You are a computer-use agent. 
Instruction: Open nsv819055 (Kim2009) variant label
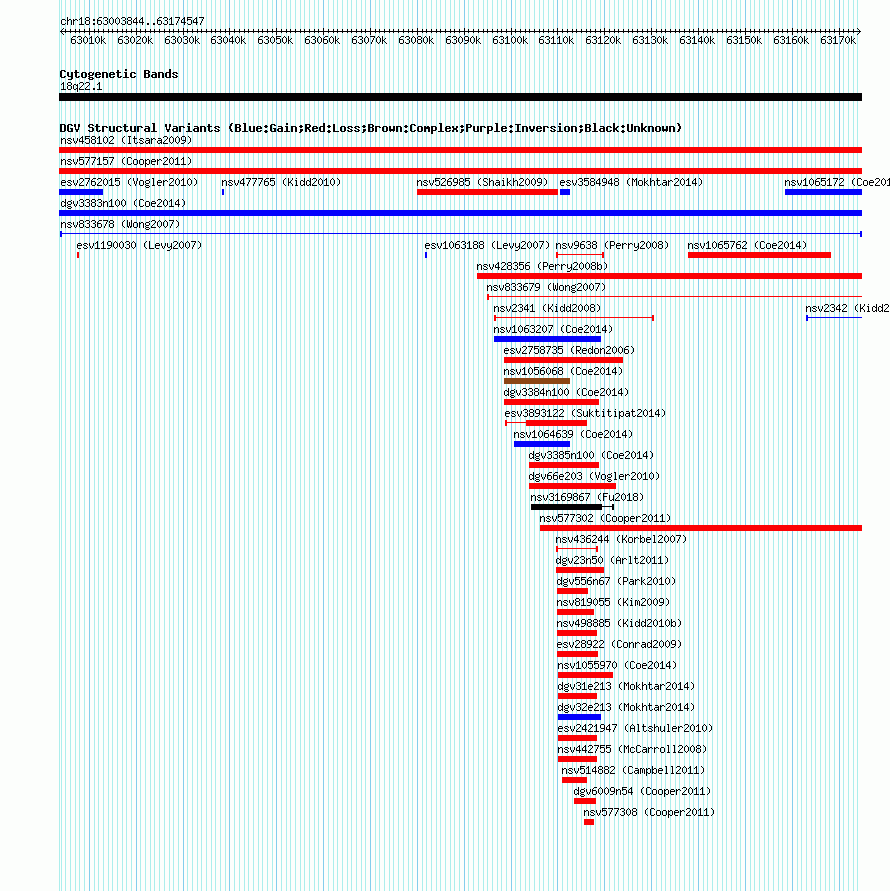click(613, 603)
